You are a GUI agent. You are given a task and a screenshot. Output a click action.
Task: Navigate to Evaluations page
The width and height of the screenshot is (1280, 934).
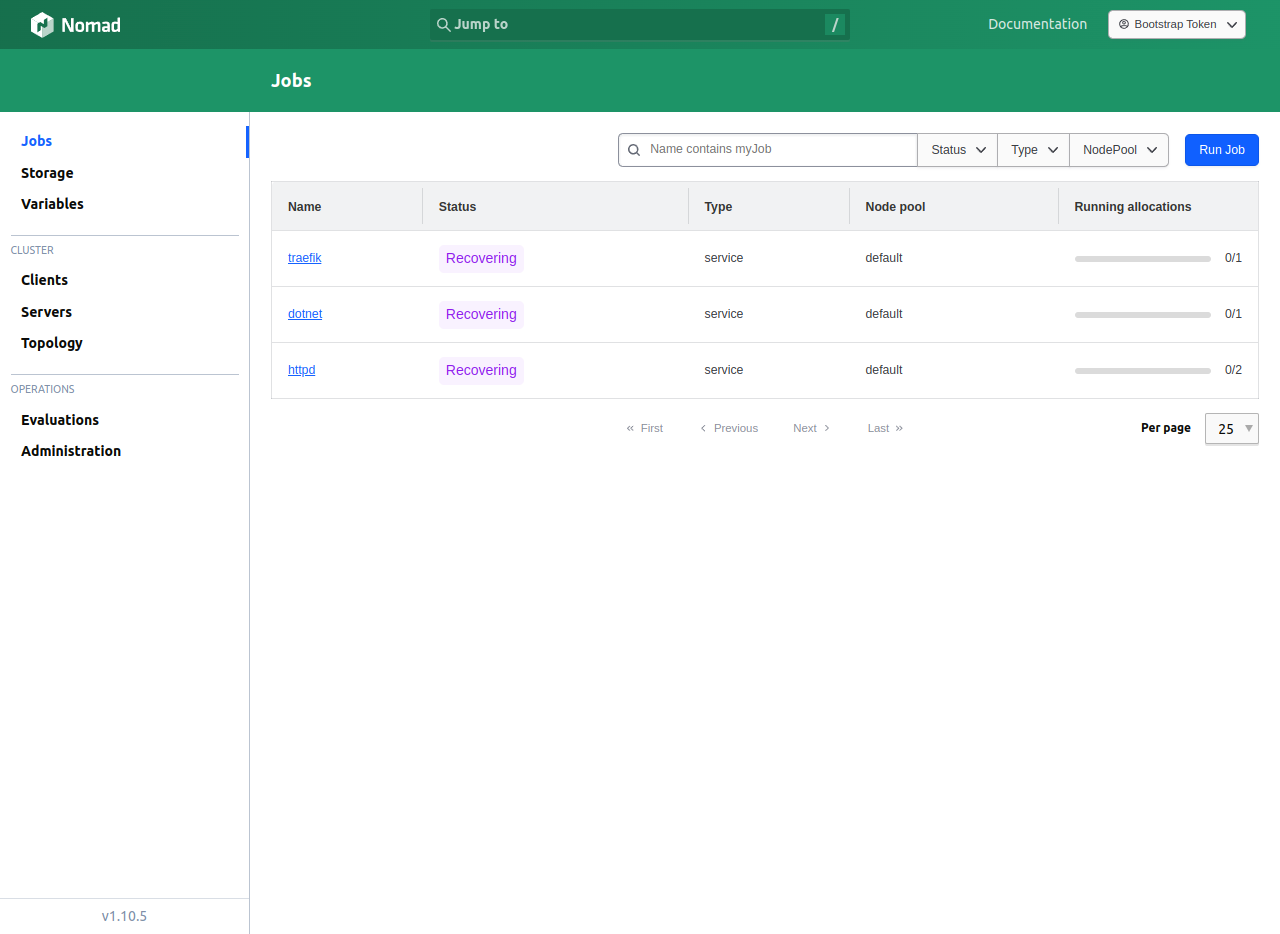coord(60,420)
